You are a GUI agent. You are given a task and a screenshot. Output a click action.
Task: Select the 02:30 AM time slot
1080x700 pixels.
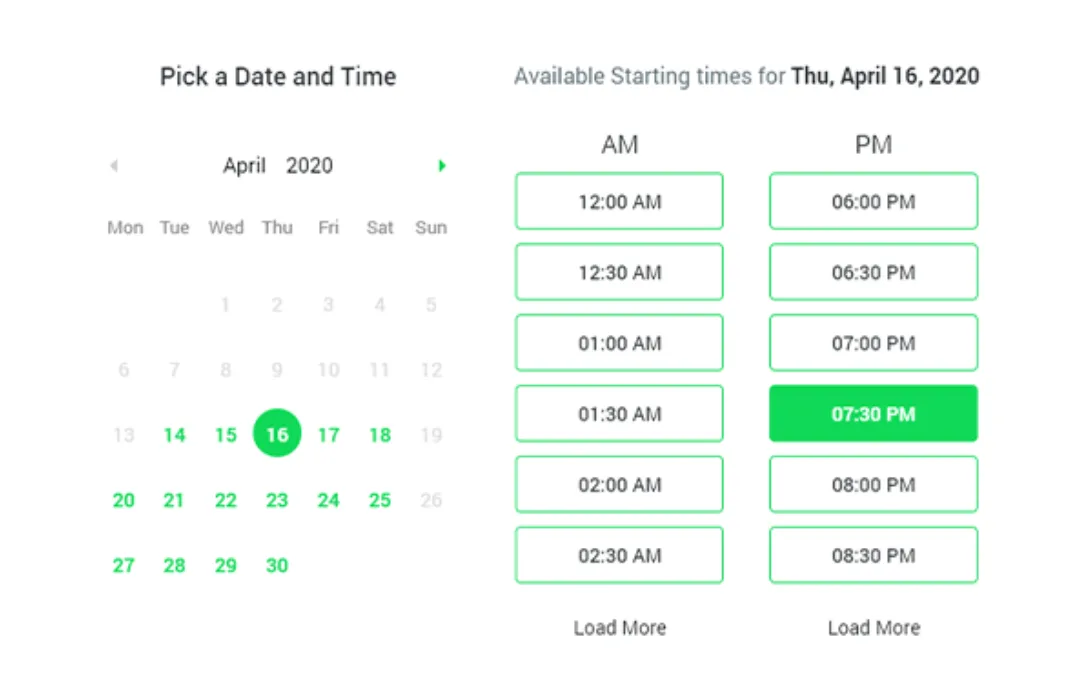[619, 555]
